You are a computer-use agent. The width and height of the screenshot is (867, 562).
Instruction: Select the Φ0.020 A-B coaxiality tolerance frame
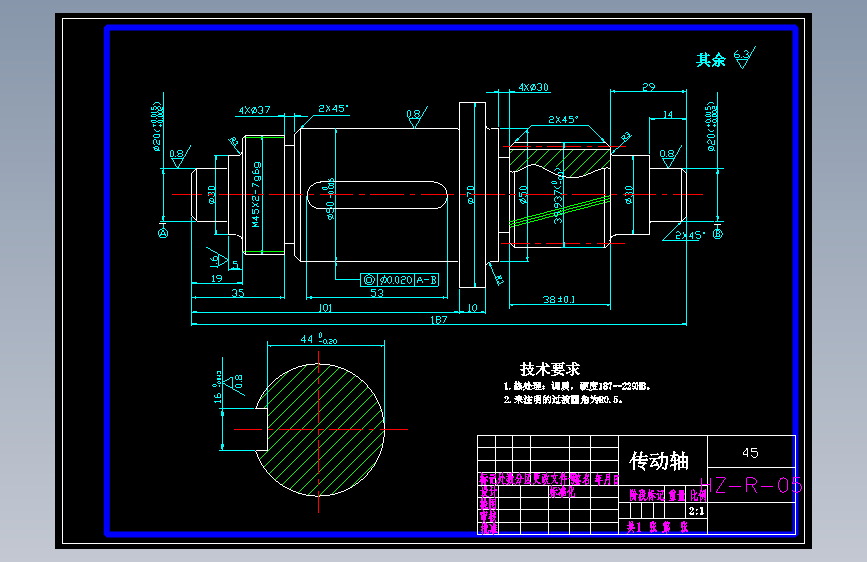(400, 280)
